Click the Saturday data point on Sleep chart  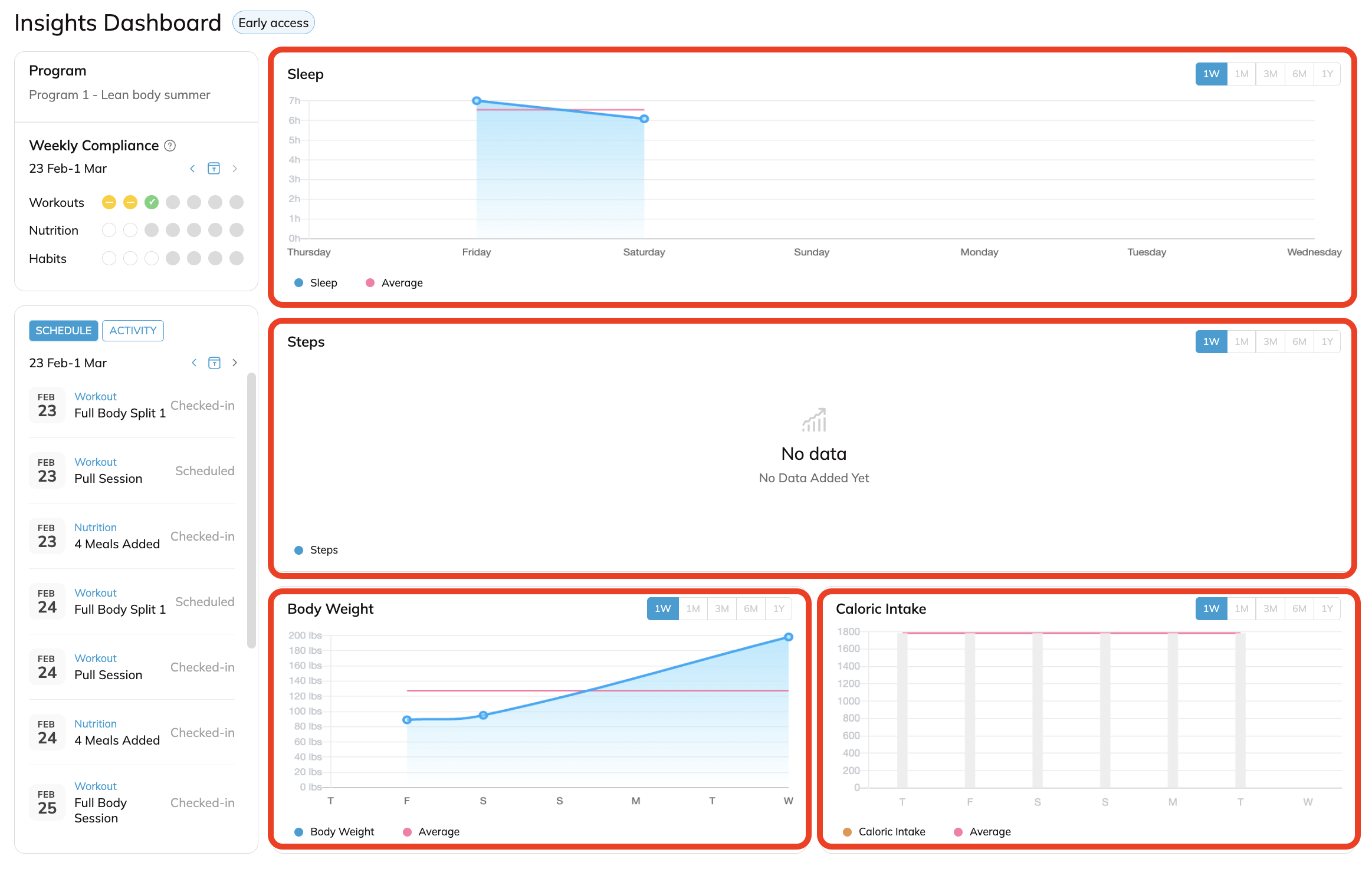click(x=644, y=119)
